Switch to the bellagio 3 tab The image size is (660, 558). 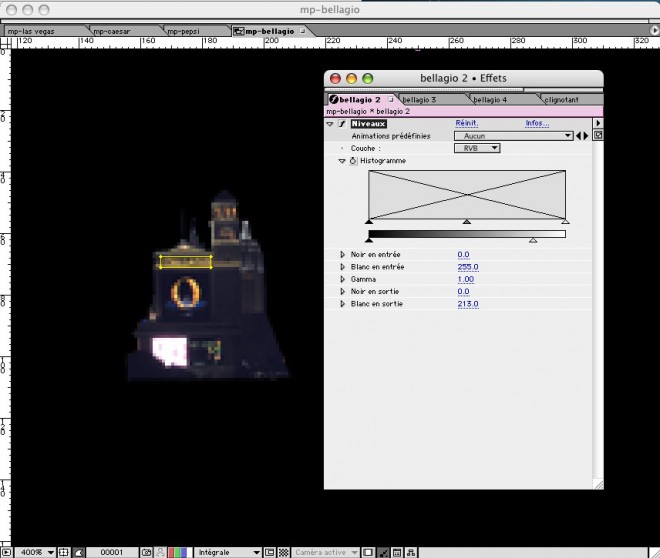[421, 99]
